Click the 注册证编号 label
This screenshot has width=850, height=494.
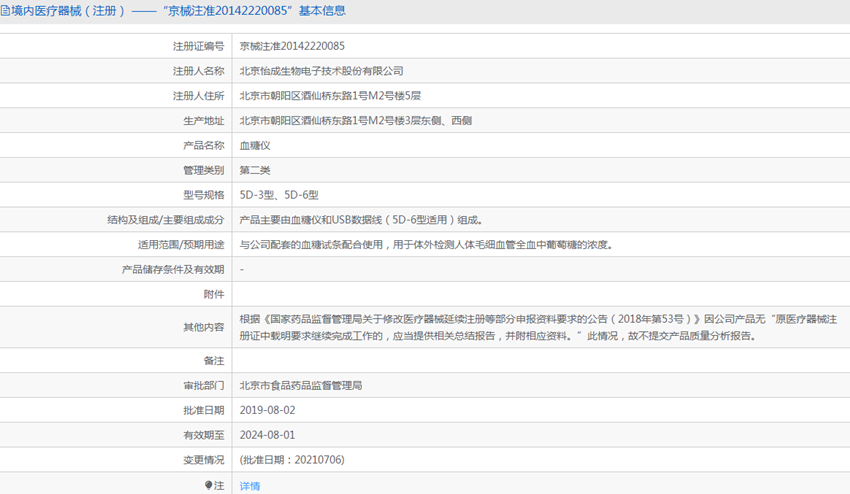point(198,46)
